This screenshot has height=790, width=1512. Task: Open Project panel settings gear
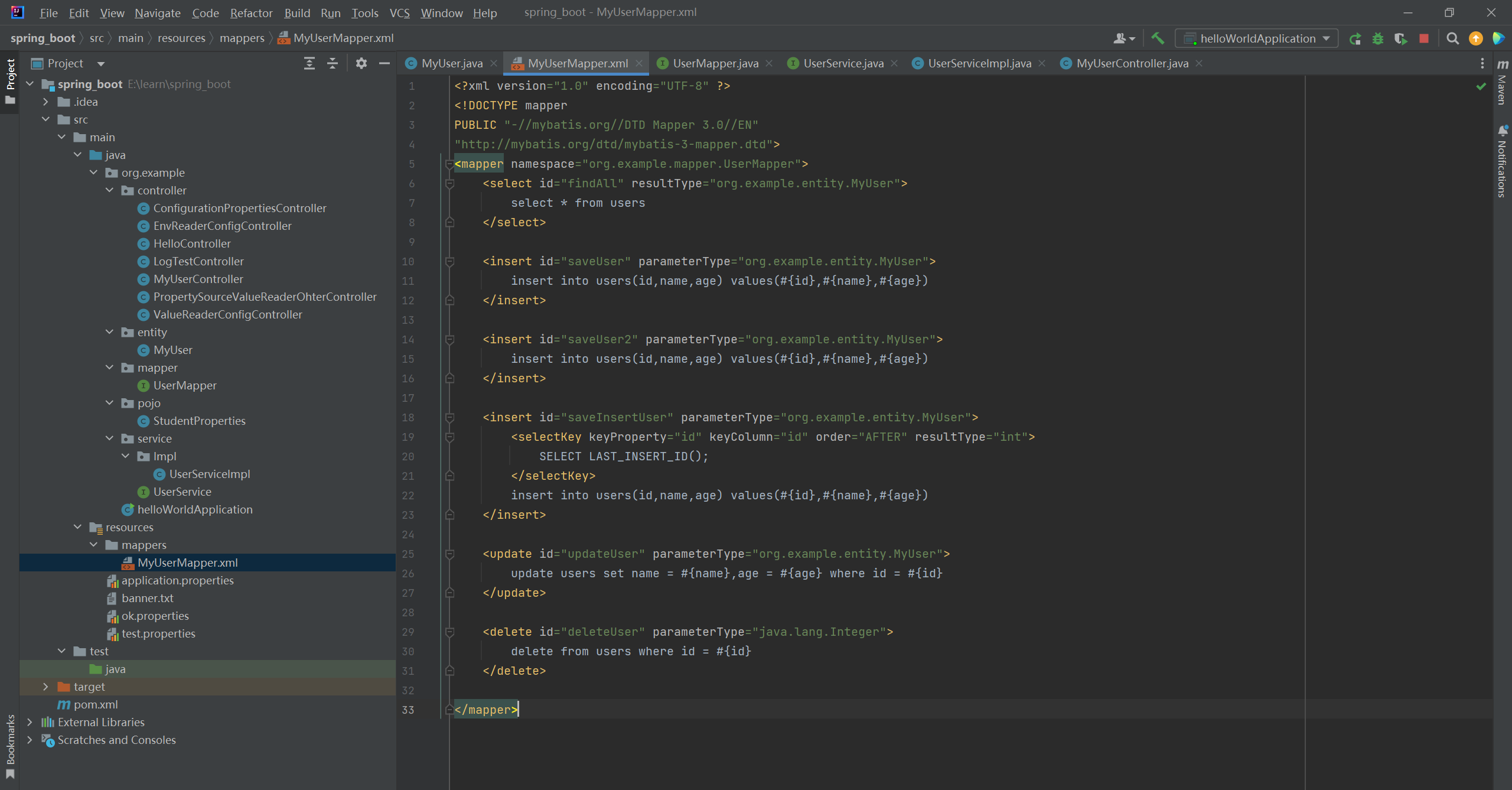click(x=361, y=63)
